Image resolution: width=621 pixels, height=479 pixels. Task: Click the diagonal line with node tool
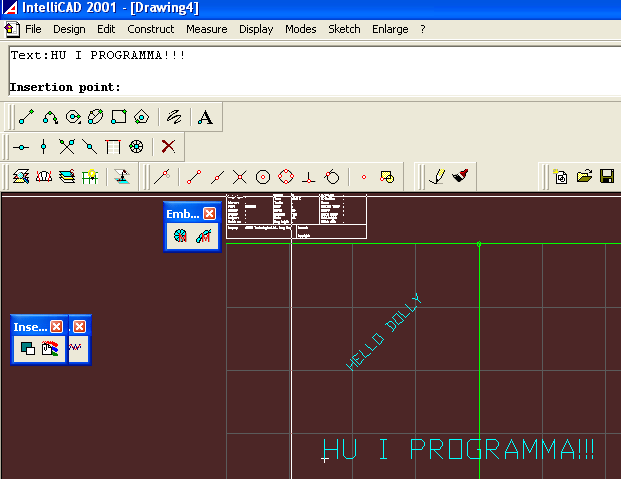[x=90, y=147]
